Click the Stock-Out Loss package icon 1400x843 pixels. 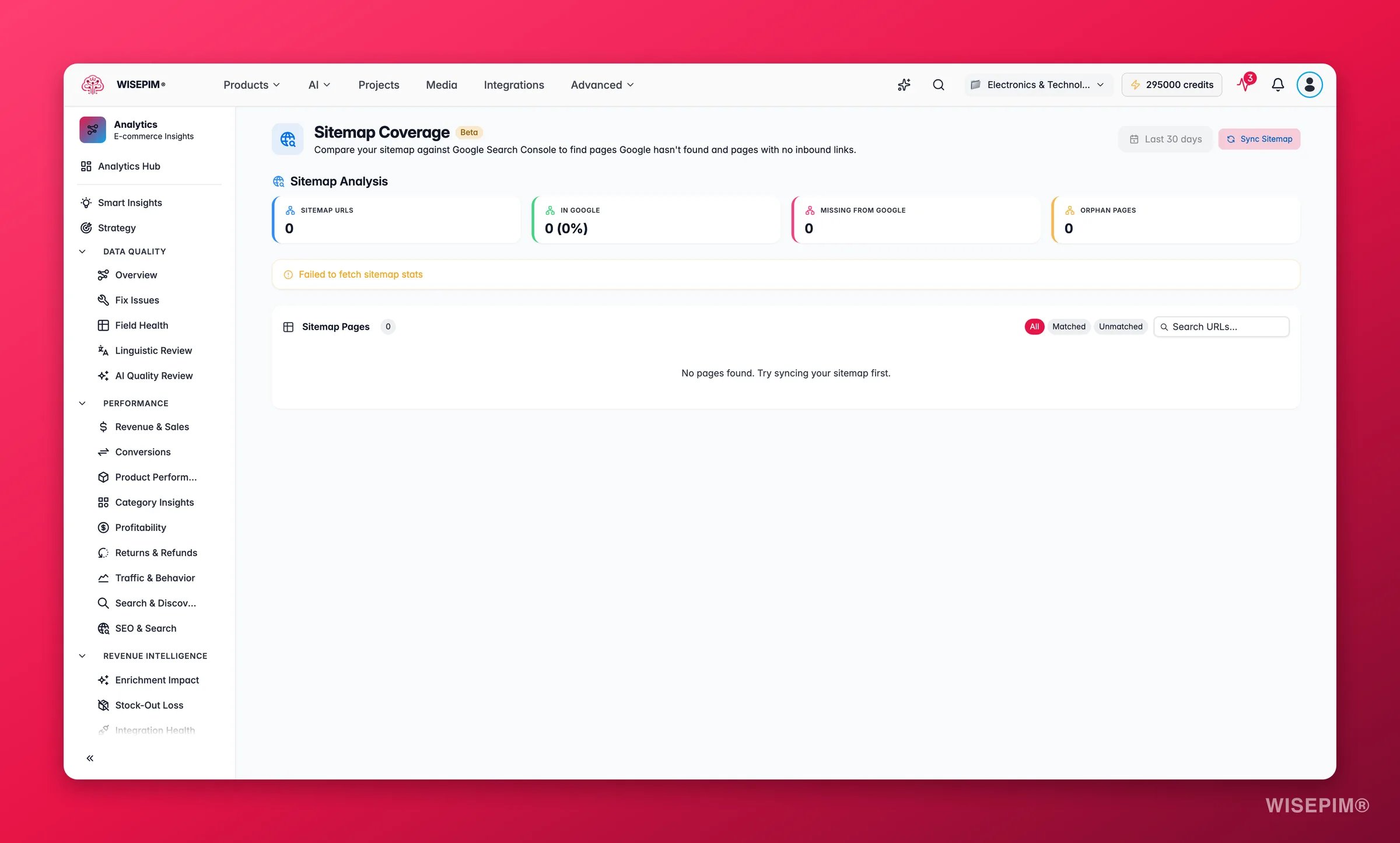point(103,705)
